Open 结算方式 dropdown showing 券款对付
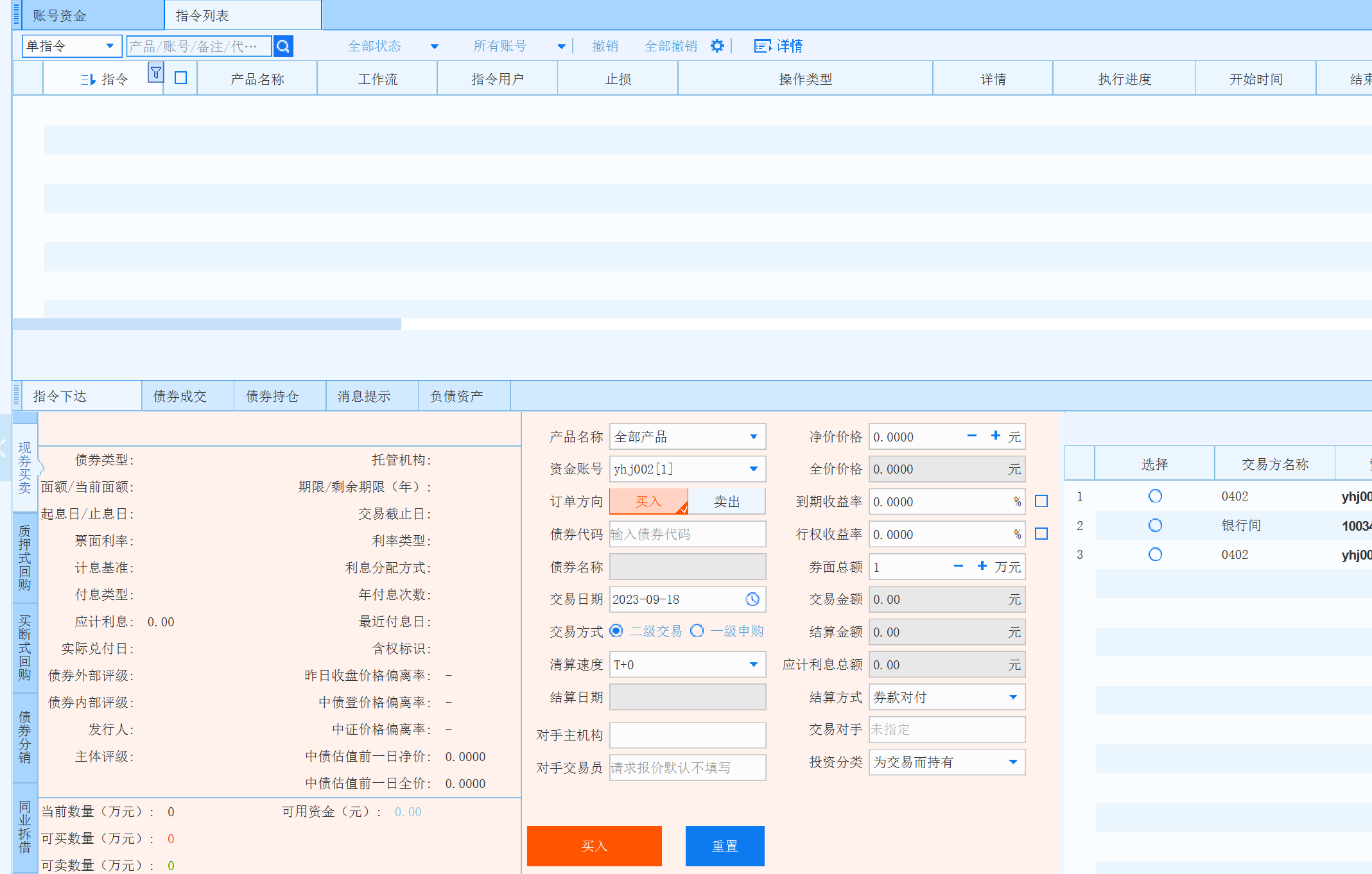The height and width of the screenshot is (874, 1372). 947,697
